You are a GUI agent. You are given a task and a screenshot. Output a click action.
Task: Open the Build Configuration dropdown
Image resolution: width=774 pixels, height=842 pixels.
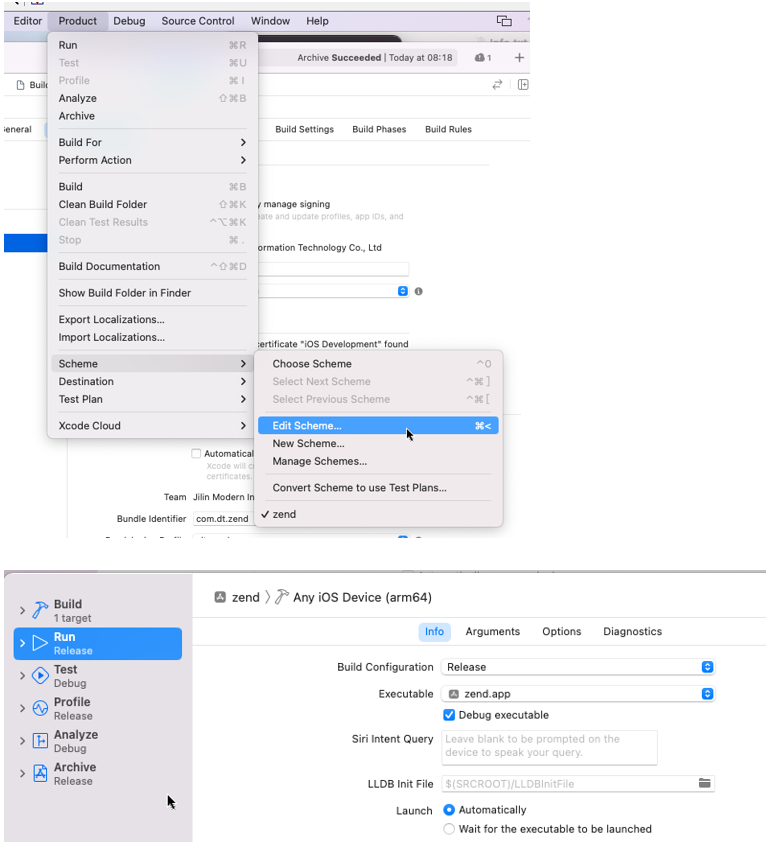pyautogui.click(x=577, y=667)
